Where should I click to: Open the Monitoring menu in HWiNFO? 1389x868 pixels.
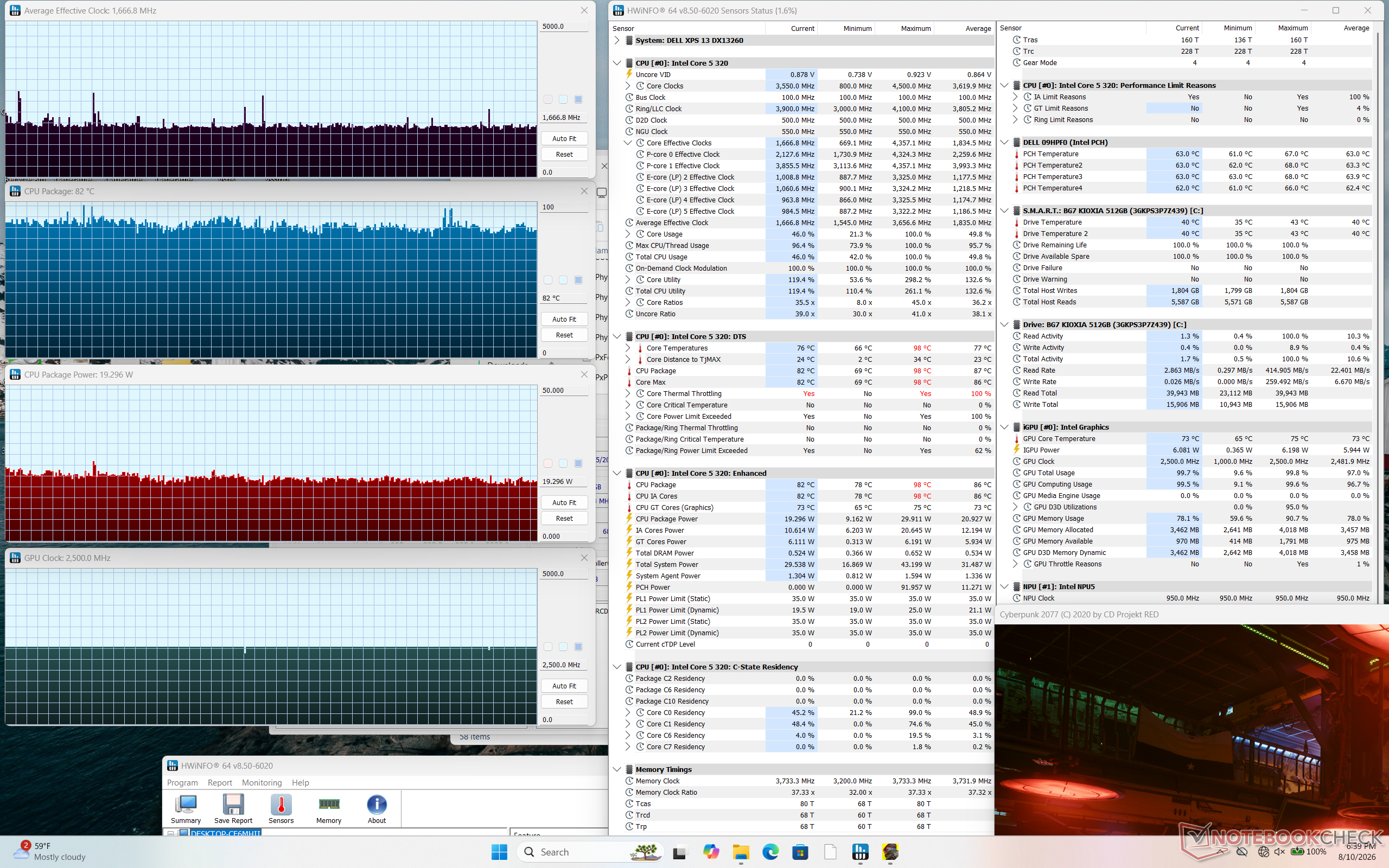click(x=262, y=782)
